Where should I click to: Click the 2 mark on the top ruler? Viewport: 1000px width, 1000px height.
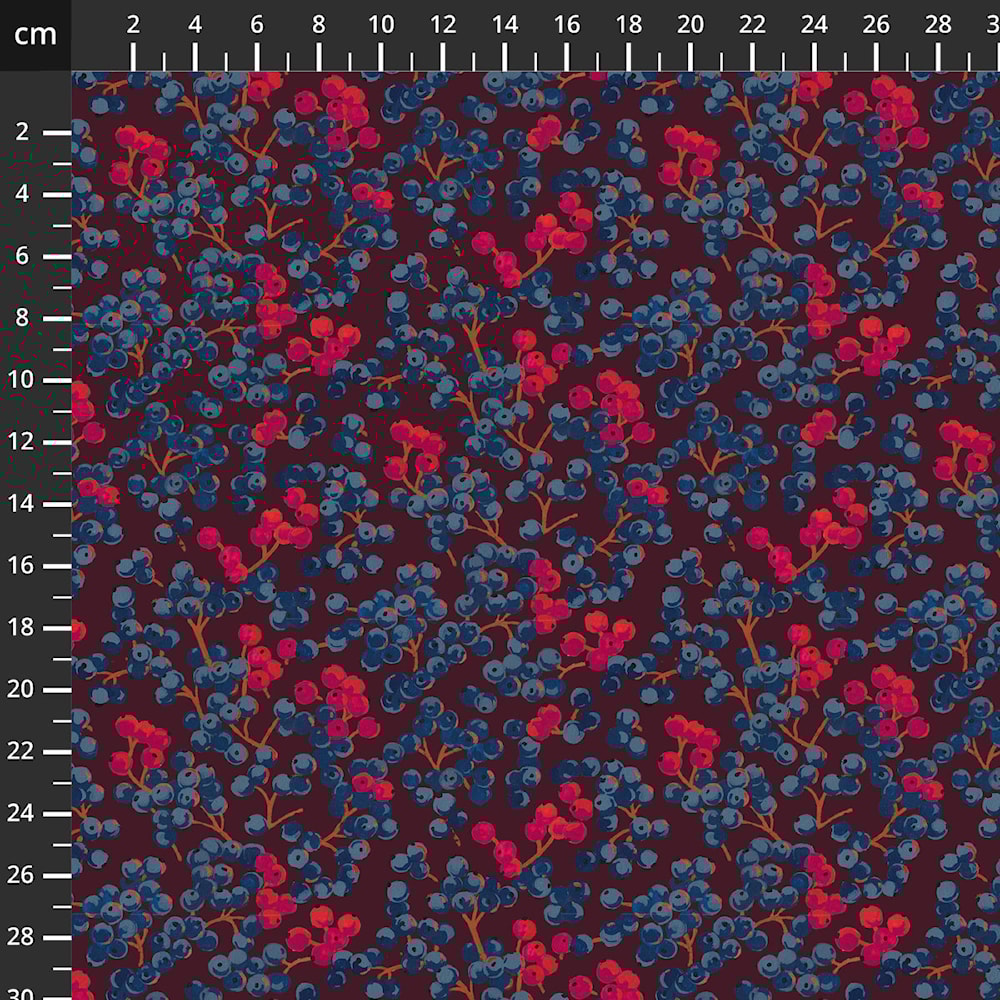133,27
